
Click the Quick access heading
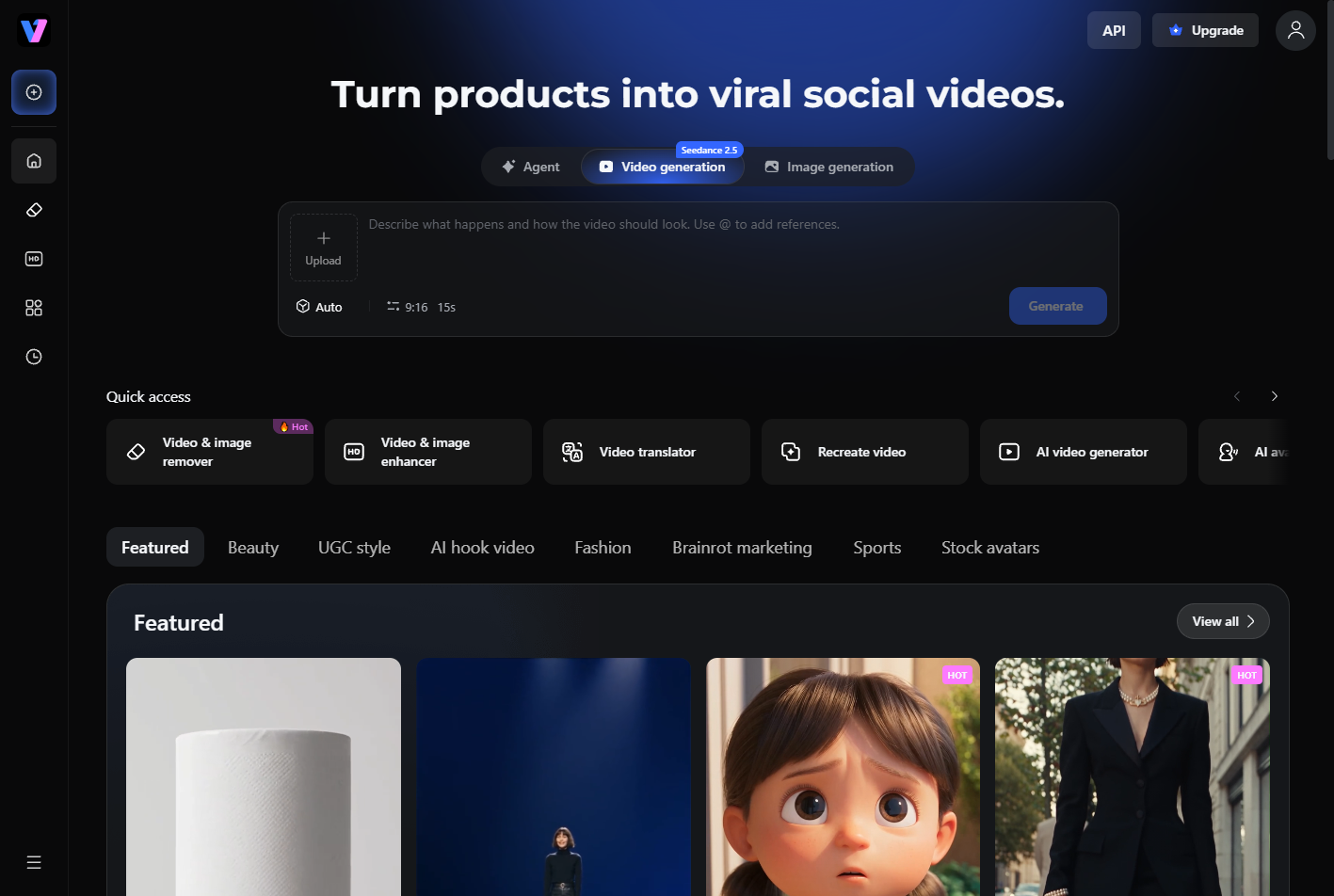[x=149, y=396]
